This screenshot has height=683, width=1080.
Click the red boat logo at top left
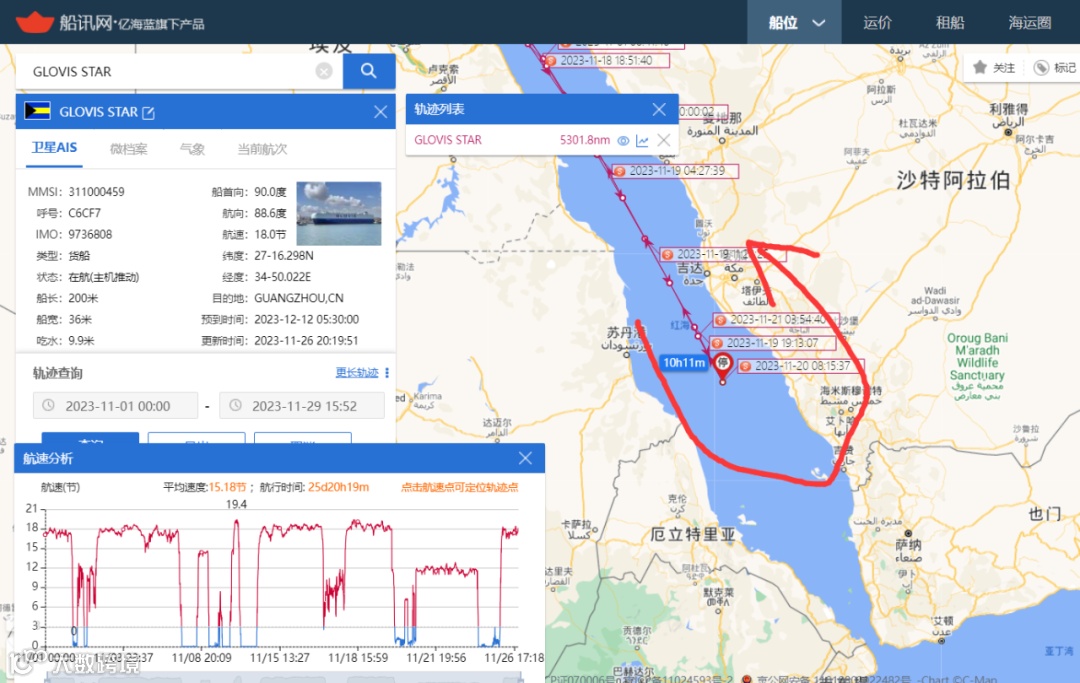[x=34, y=22]
